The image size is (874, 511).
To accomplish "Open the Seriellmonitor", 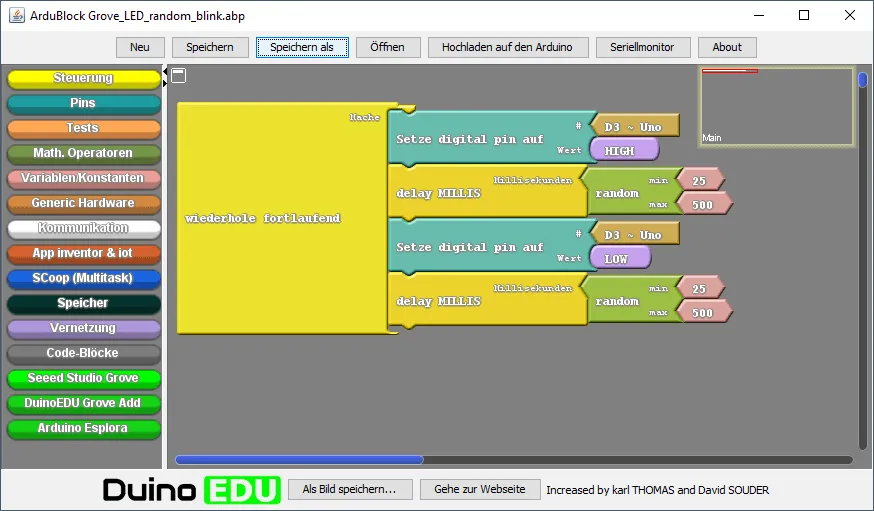I will pos(642,47).
